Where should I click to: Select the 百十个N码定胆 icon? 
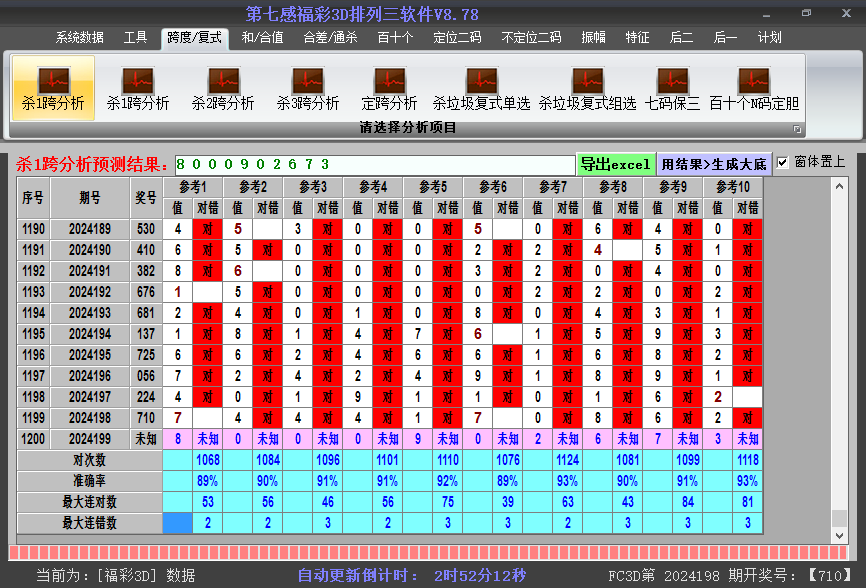click(x=754, y=88)
